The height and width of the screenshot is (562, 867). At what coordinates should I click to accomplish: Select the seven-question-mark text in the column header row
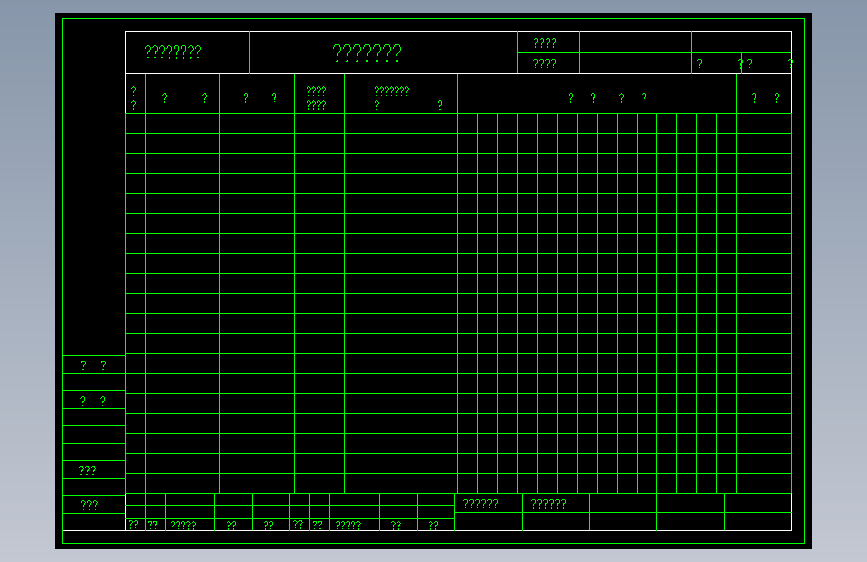point(391,91)
